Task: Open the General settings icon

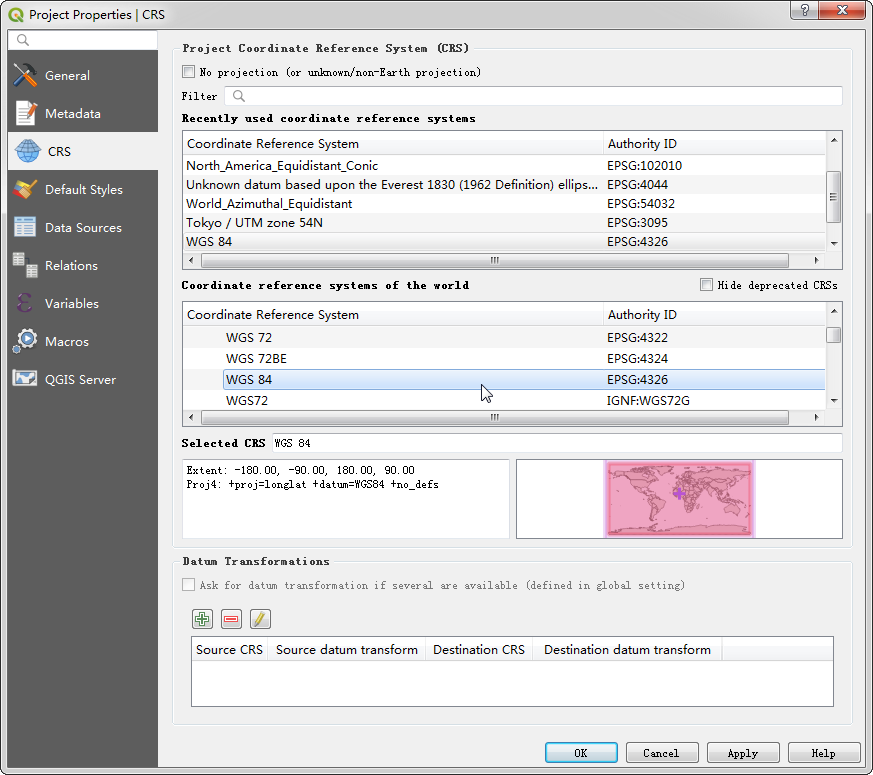Action: click(x=25, y=75)
